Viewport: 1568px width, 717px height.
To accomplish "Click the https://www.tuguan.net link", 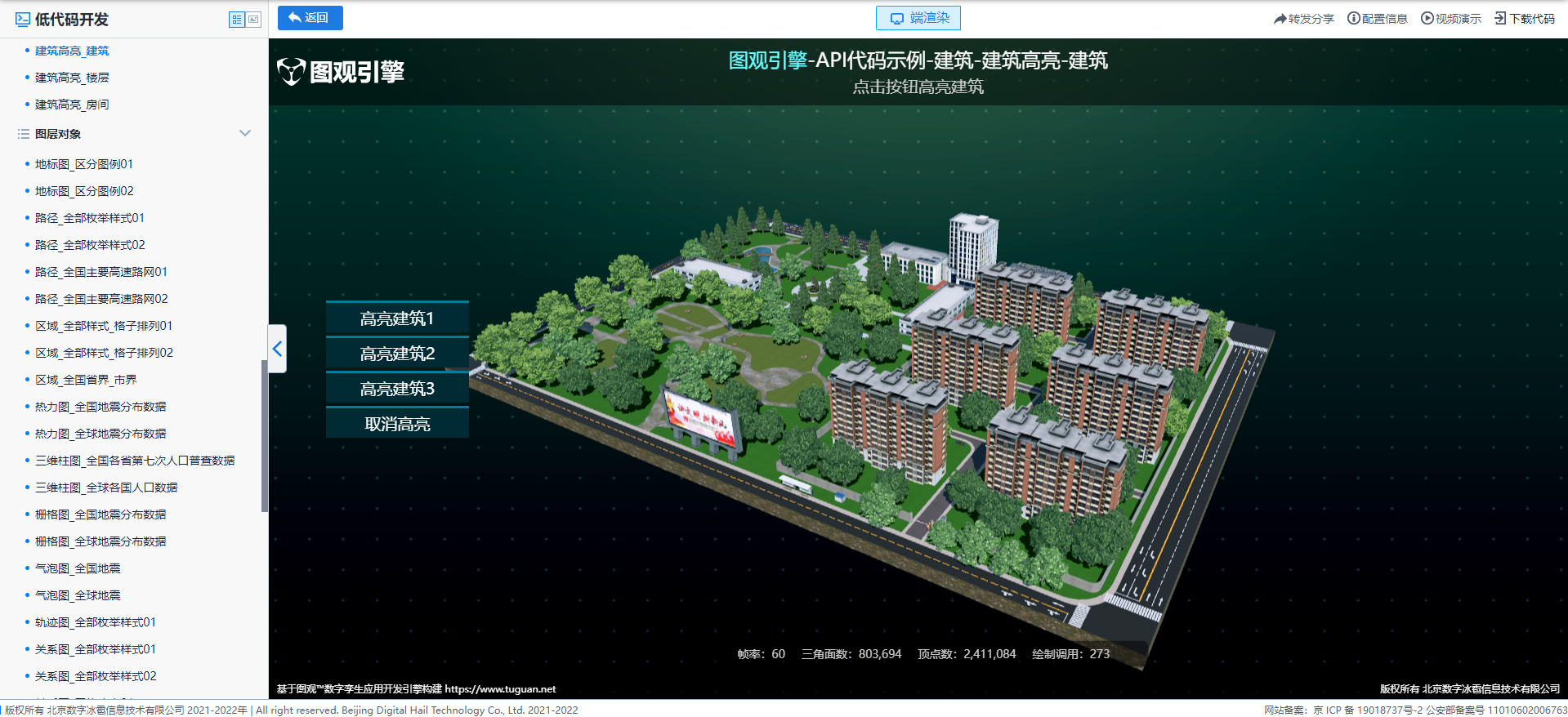I will (x=500, y=689).
